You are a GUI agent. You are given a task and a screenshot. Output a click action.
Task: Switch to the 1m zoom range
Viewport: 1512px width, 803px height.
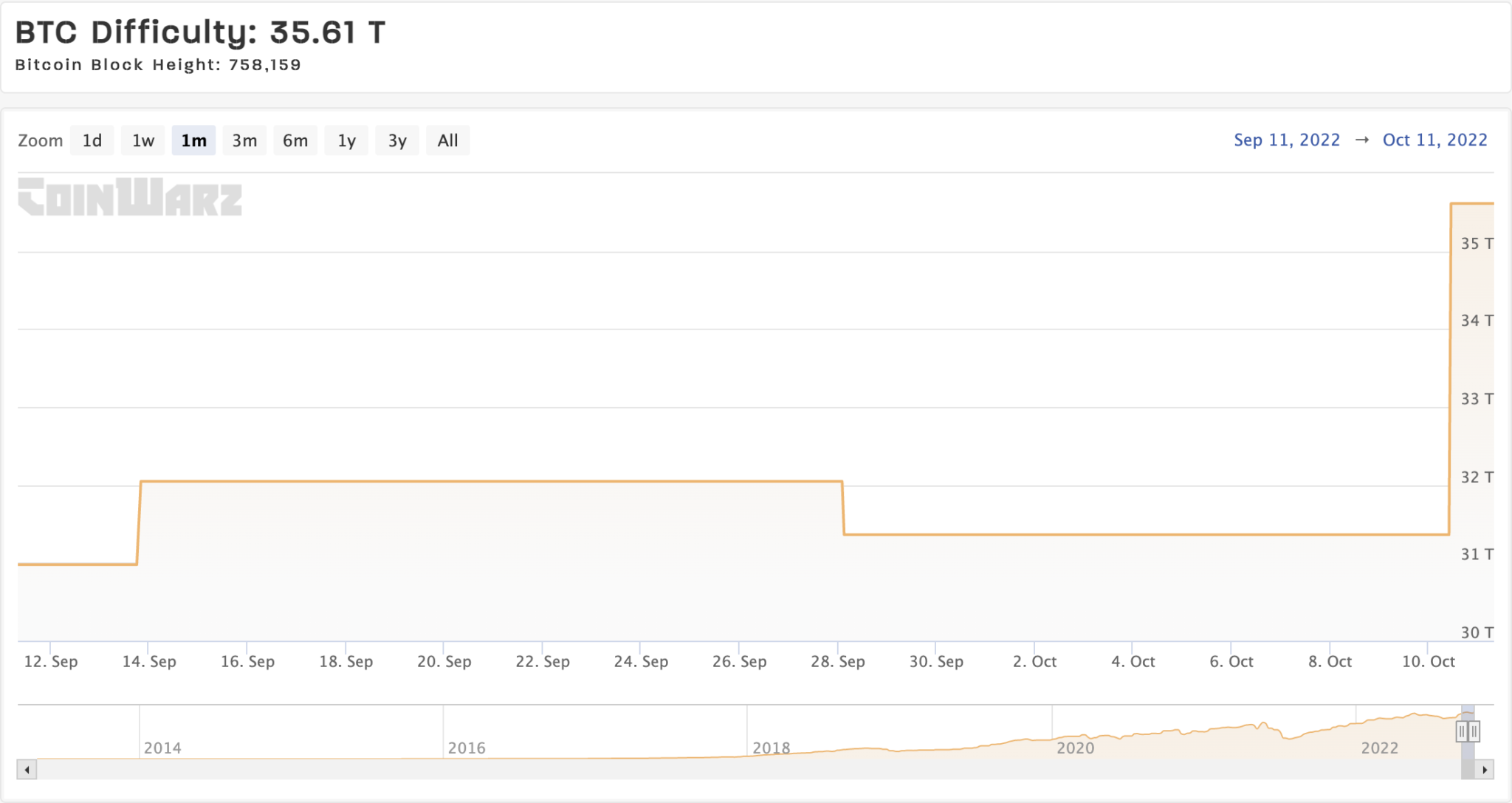[193, 140]
